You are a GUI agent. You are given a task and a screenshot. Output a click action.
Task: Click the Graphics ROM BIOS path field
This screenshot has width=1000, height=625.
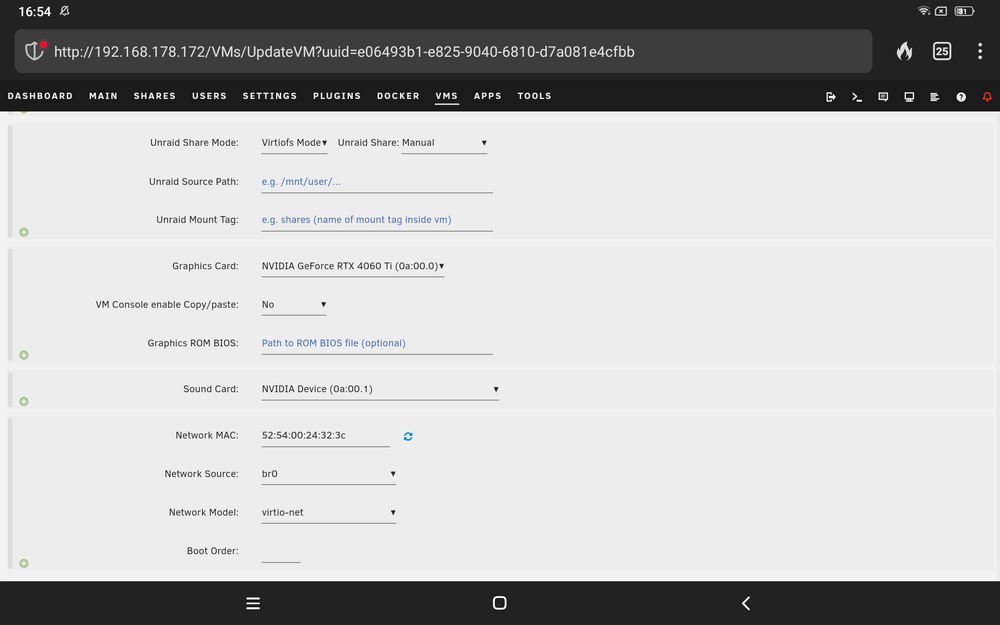pos(377,343)
